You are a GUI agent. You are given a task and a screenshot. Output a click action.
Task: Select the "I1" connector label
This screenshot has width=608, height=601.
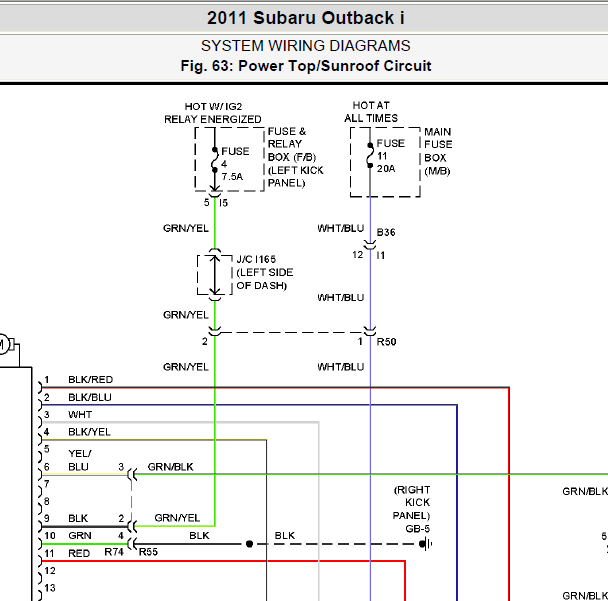(x=381, y=255)
